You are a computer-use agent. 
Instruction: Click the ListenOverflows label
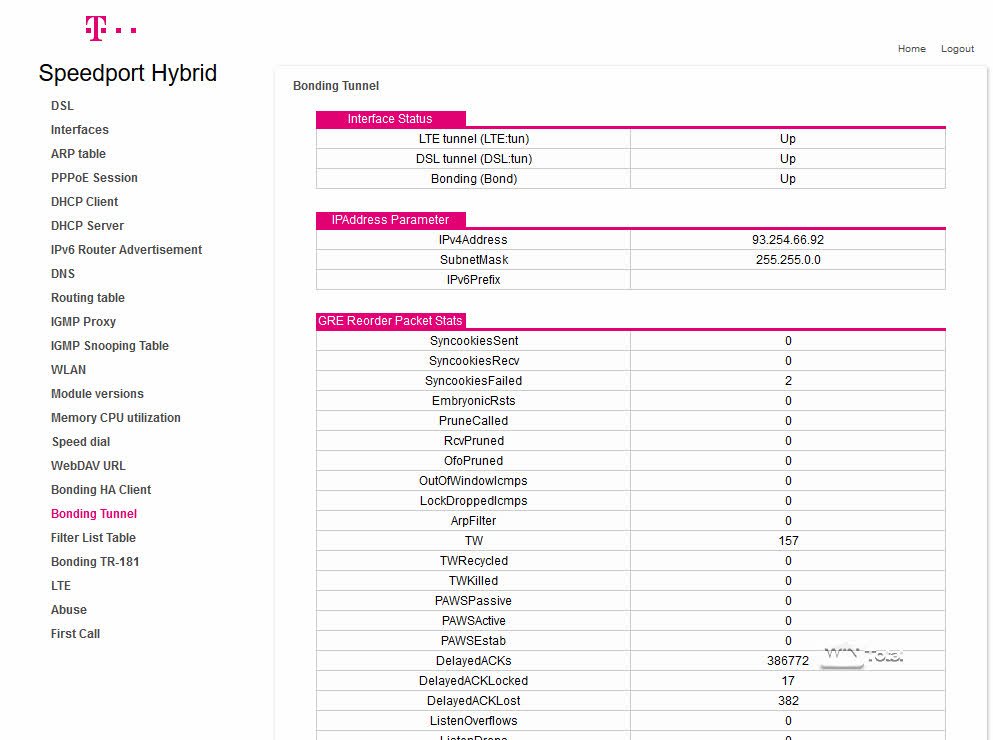474,721
